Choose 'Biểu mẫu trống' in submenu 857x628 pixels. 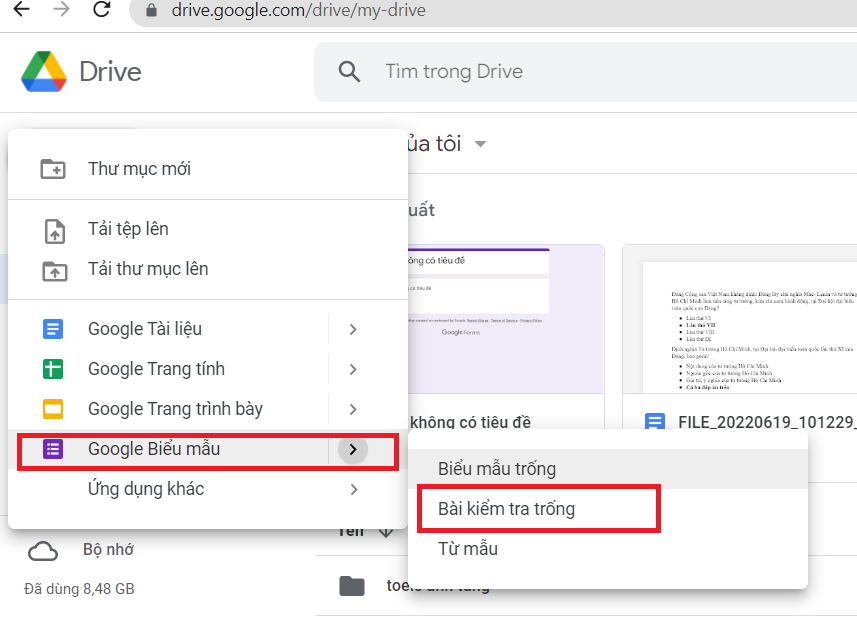(608, 469)
